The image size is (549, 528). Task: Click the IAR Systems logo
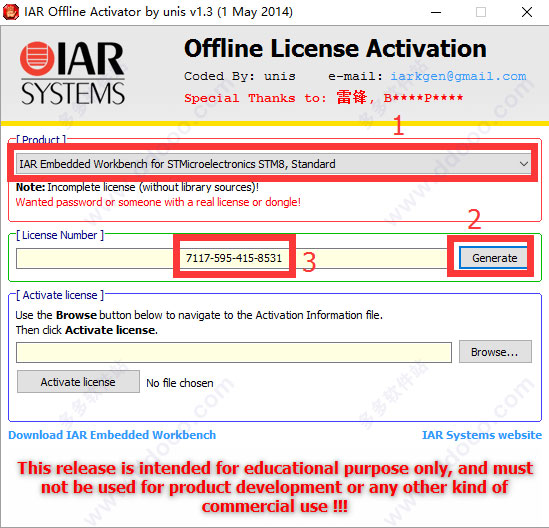click(72, 73)
